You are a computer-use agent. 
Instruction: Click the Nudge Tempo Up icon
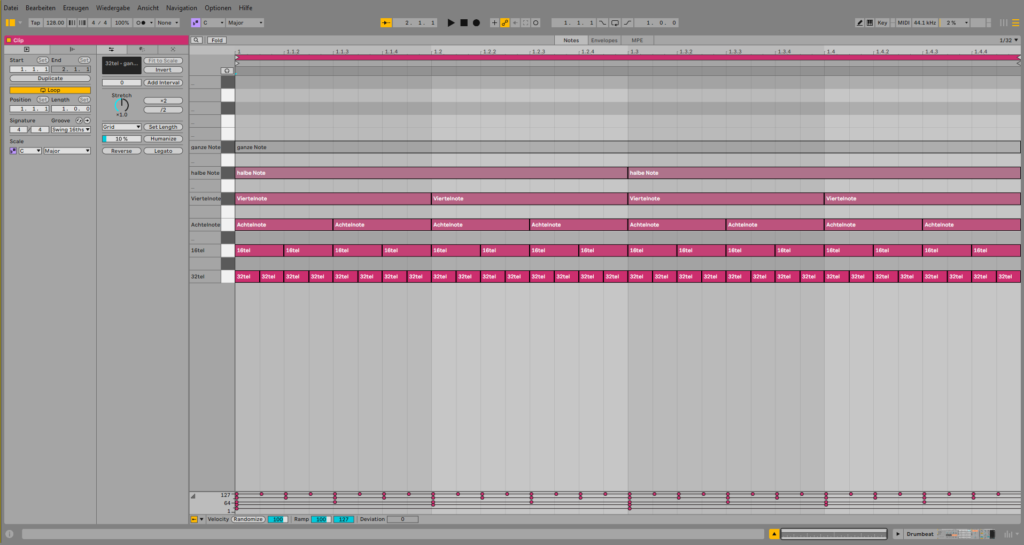point(82,23)
